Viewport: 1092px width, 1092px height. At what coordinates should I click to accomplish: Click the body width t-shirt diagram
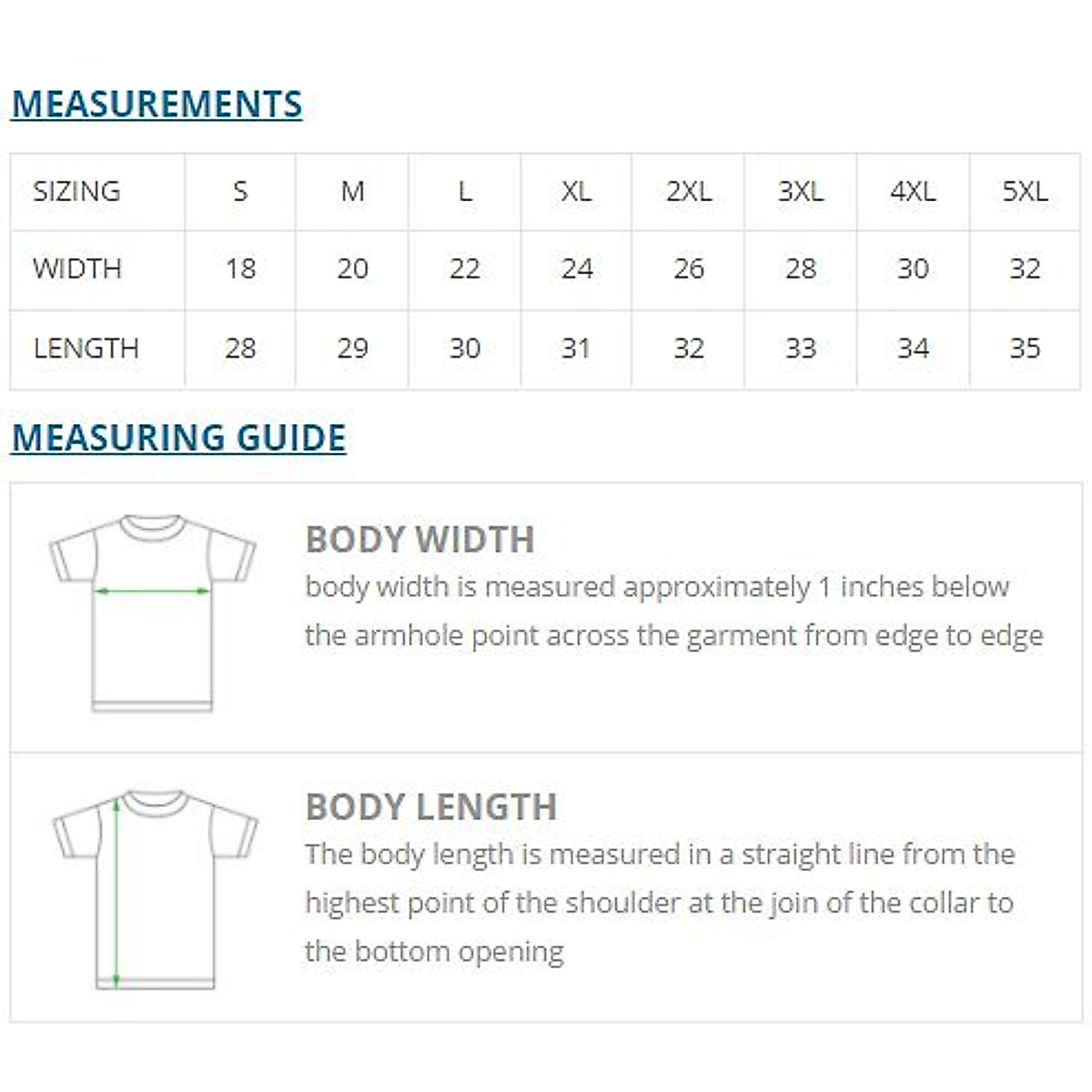(x=153, y=612)
